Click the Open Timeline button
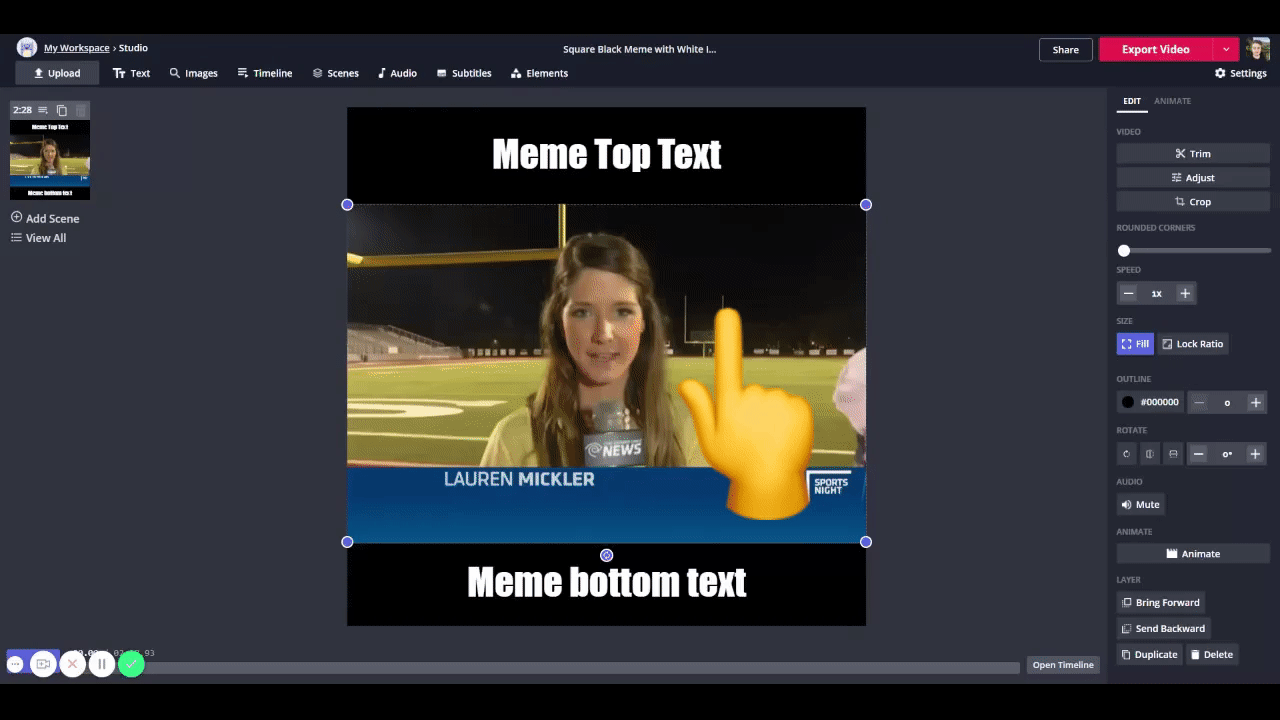This screenshot has width=1280, height=720. coord(1062,665)
